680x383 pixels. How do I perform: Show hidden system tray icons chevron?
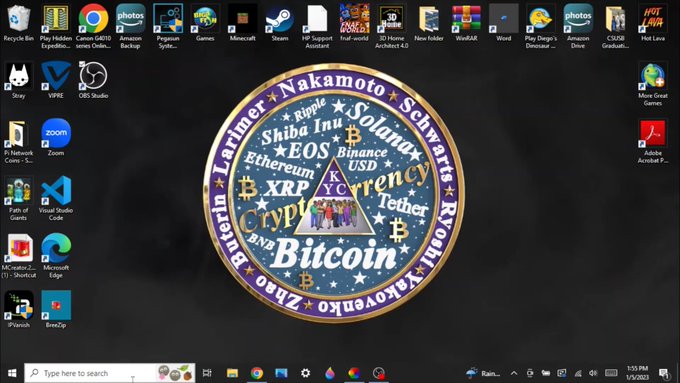click(514, 373)
